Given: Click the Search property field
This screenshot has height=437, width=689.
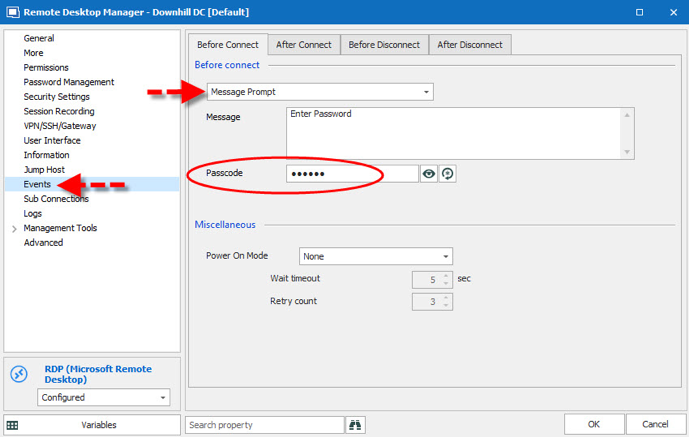Looking at the screenshot, I should pos(263,425).
